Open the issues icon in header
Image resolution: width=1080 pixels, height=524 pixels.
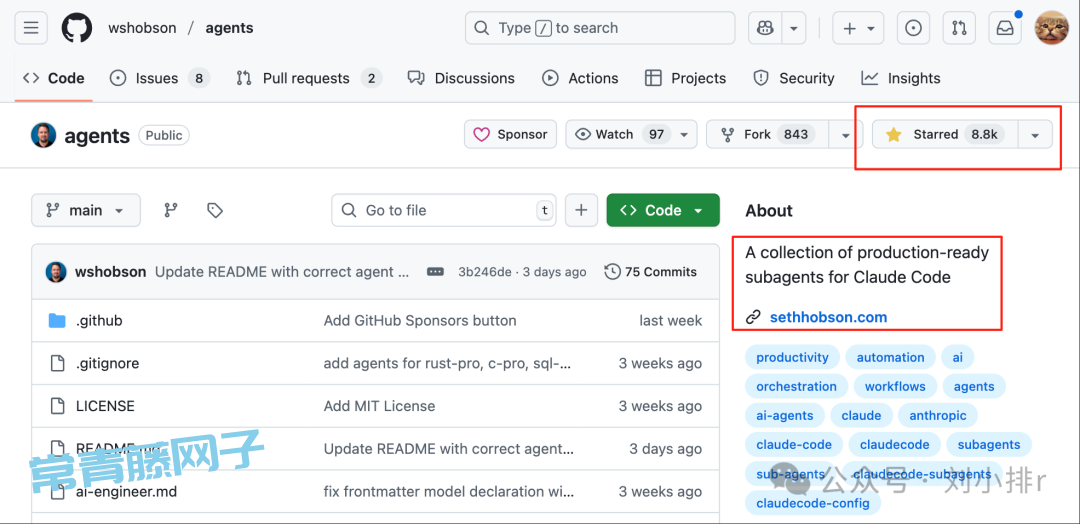(913, 28)
